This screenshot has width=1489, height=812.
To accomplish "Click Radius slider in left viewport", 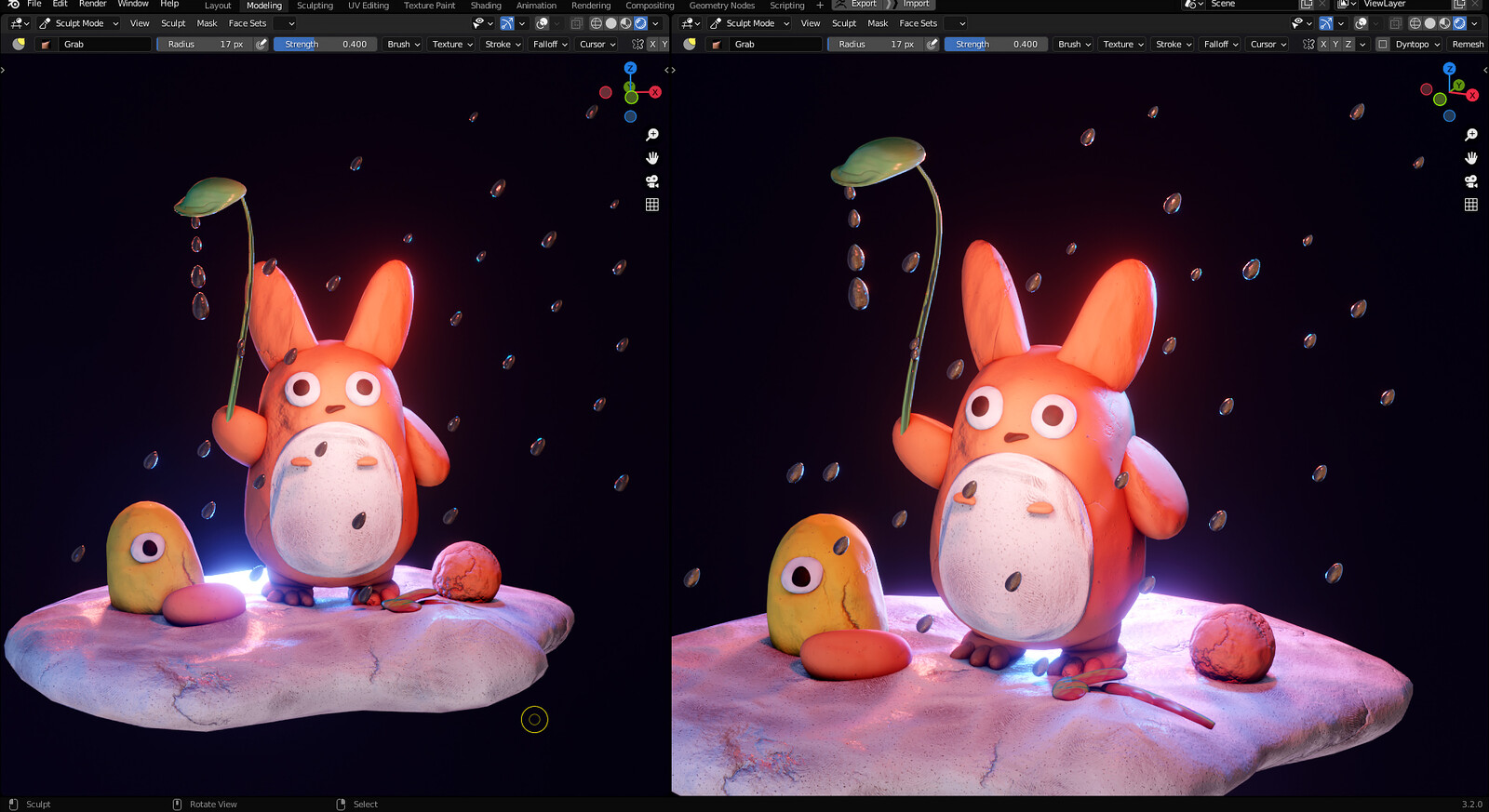I will [x=205, y=44].
